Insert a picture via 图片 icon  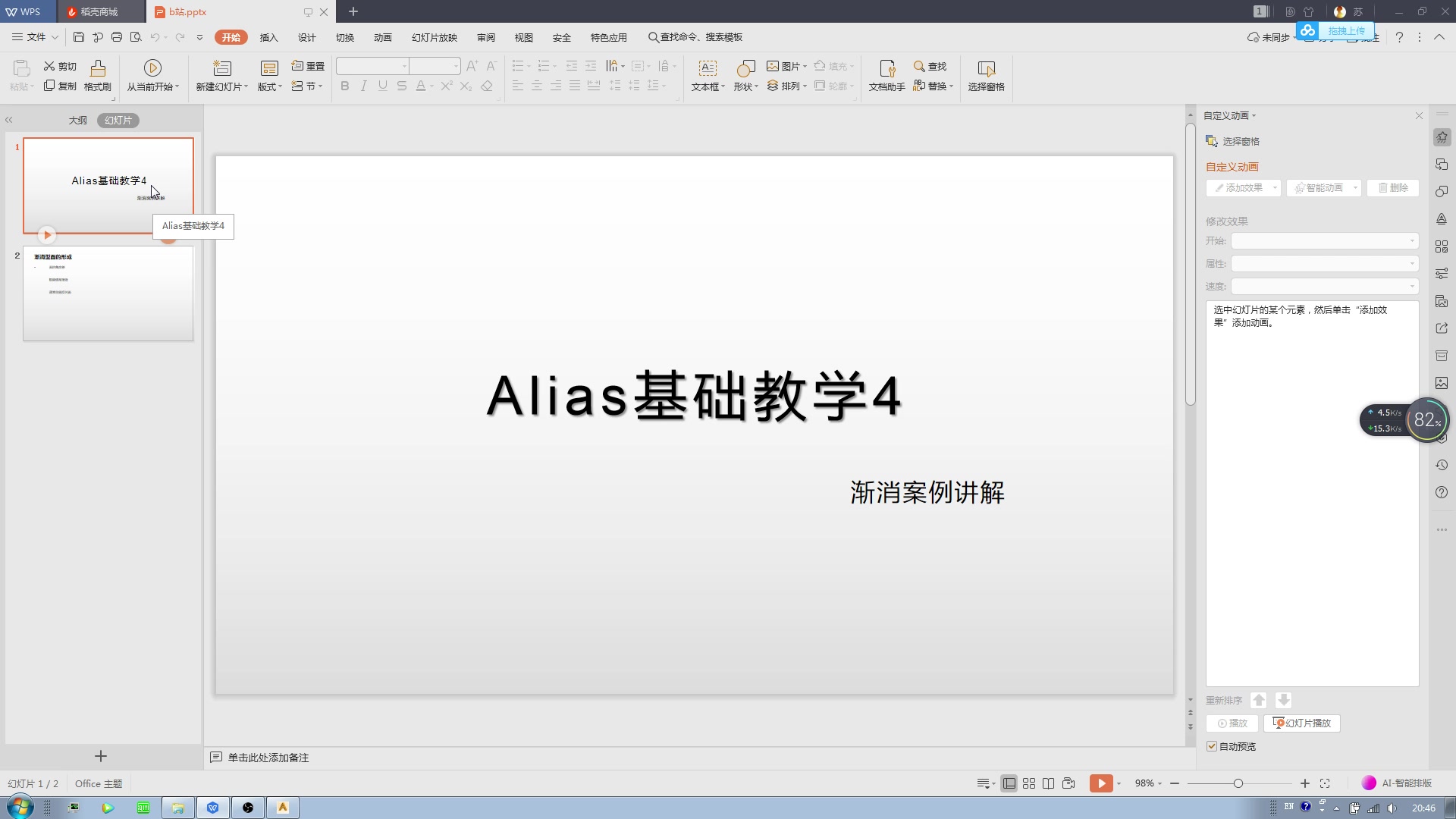pos(784,66)
